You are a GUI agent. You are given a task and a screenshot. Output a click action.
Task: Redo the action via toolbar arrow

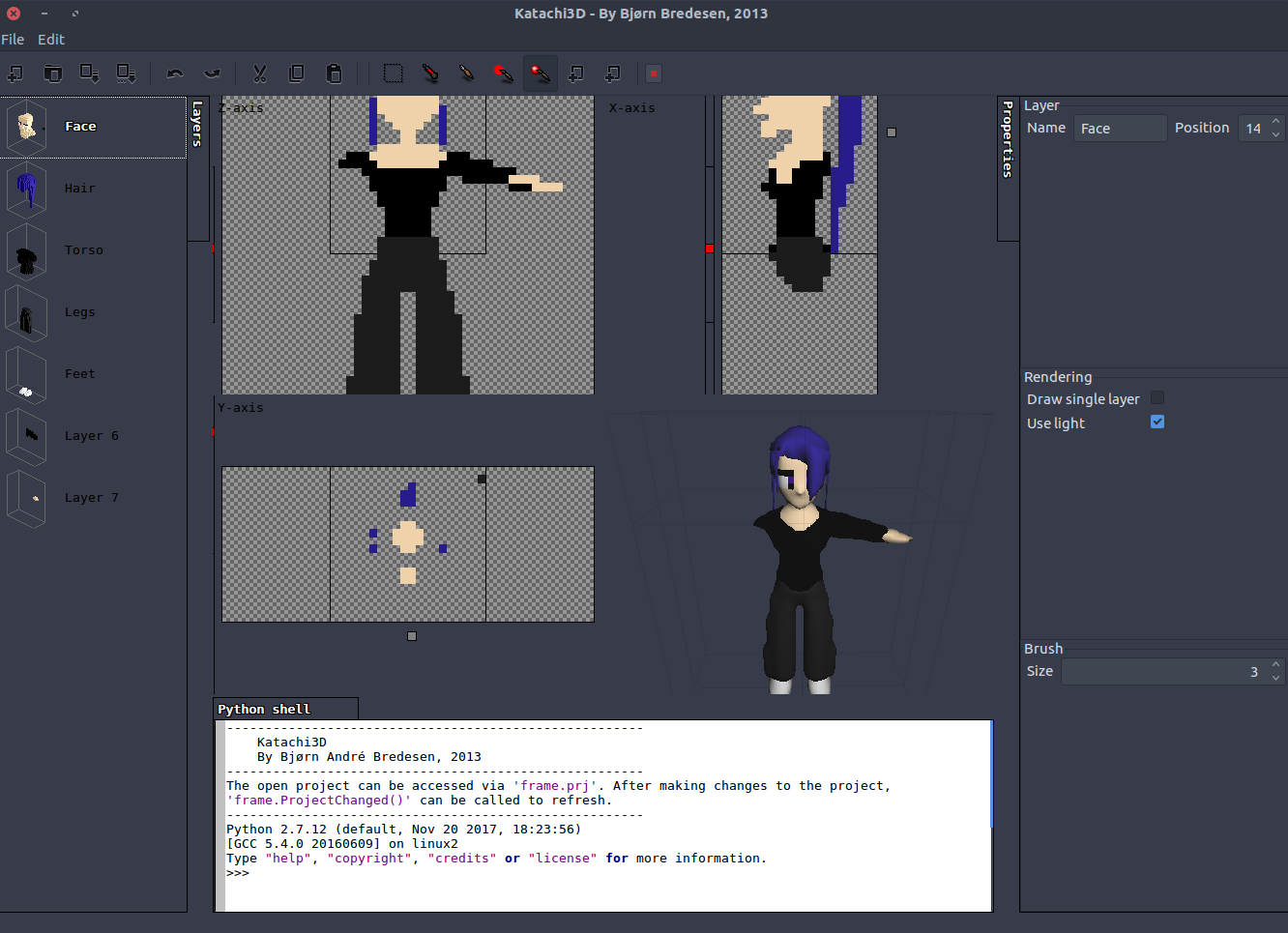tap(212, 73)
